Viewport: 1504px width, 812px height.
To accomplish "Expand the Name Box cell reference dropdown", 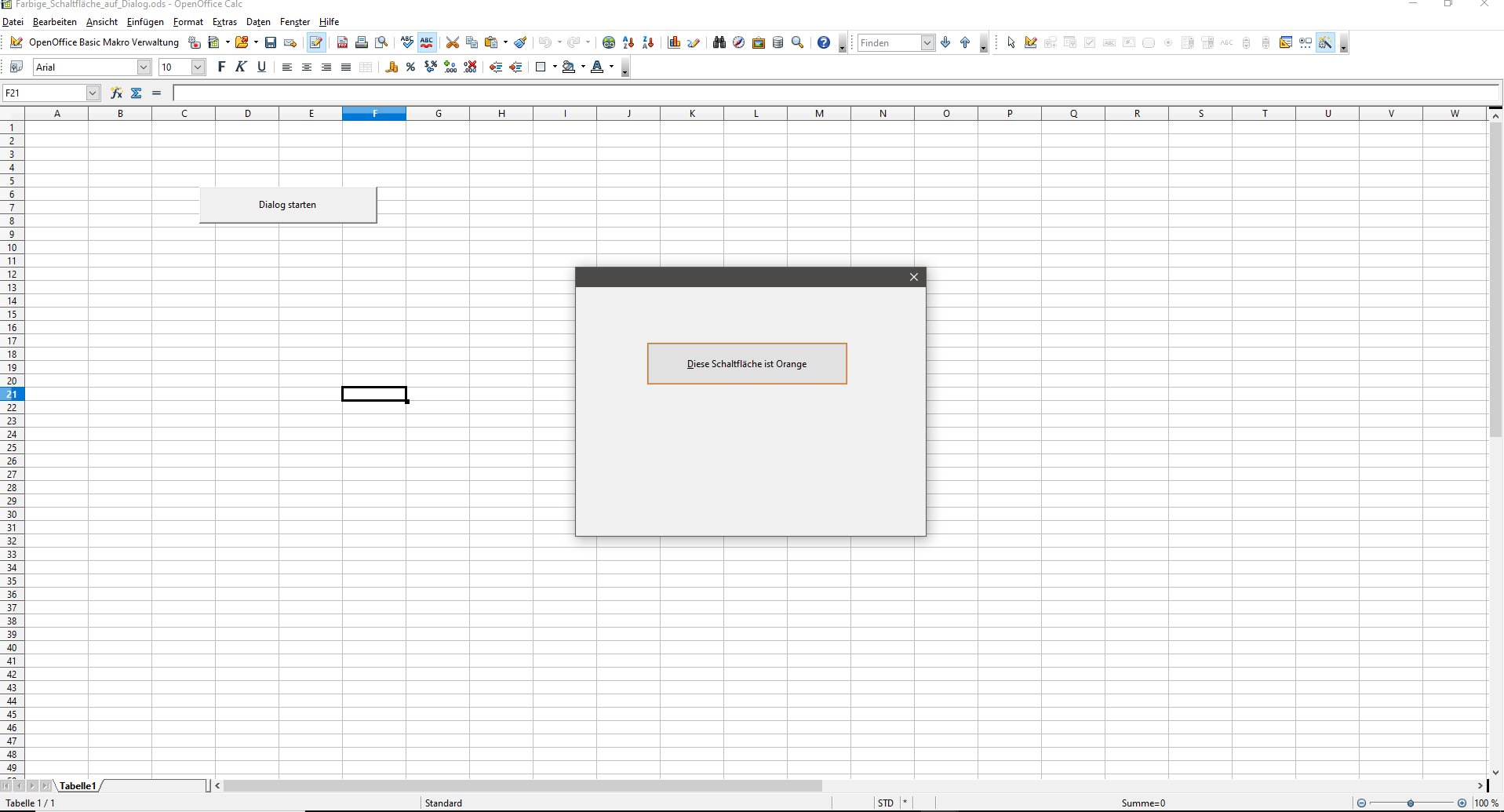I will click(x=93, y=93).
